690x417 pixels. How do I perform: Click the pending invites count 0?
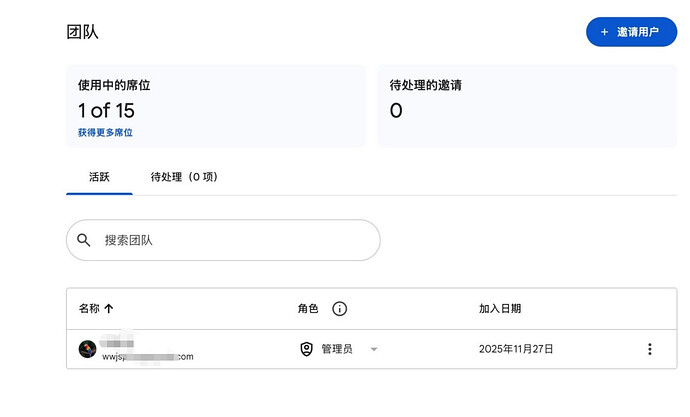pyautogui.click(x=396, y=110)
